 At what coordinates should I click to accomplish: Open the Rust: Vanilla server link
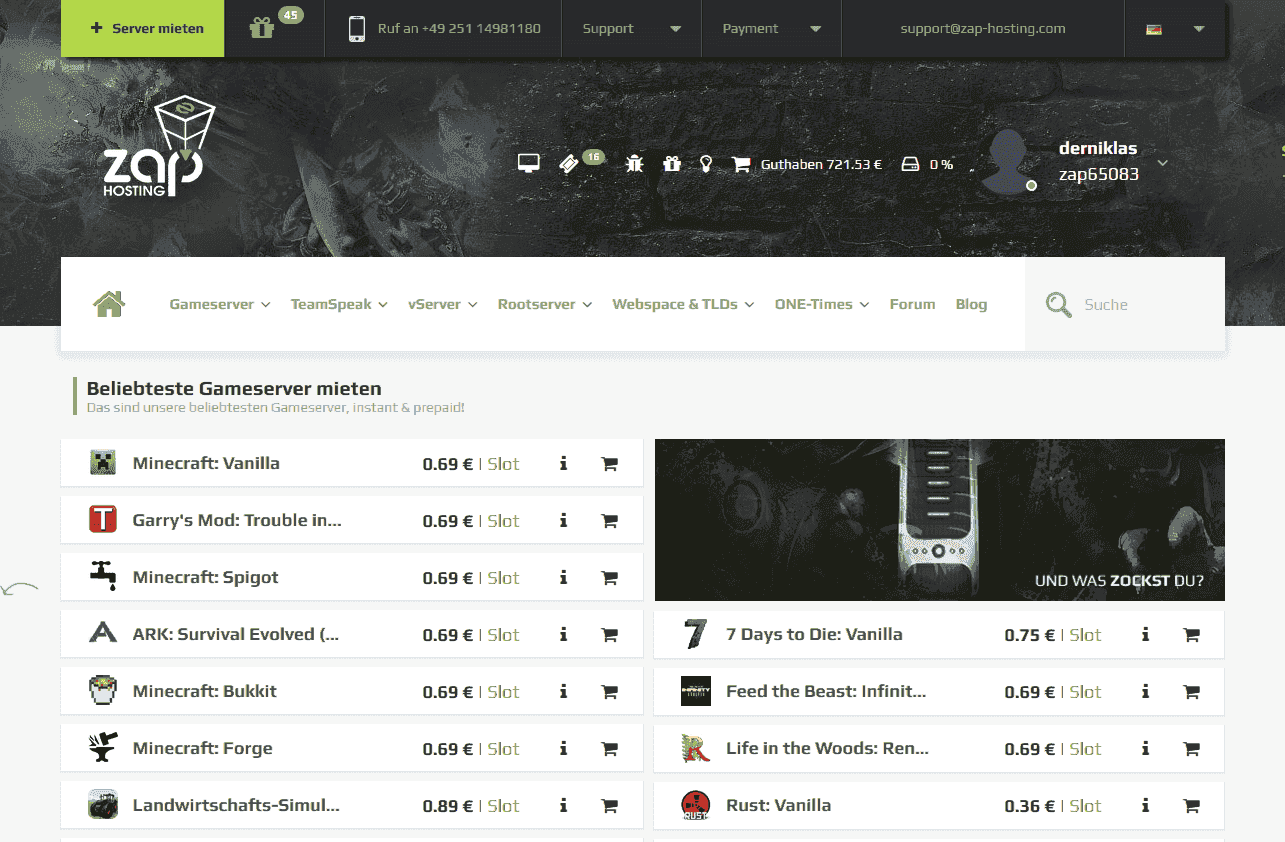click(778, 805)
